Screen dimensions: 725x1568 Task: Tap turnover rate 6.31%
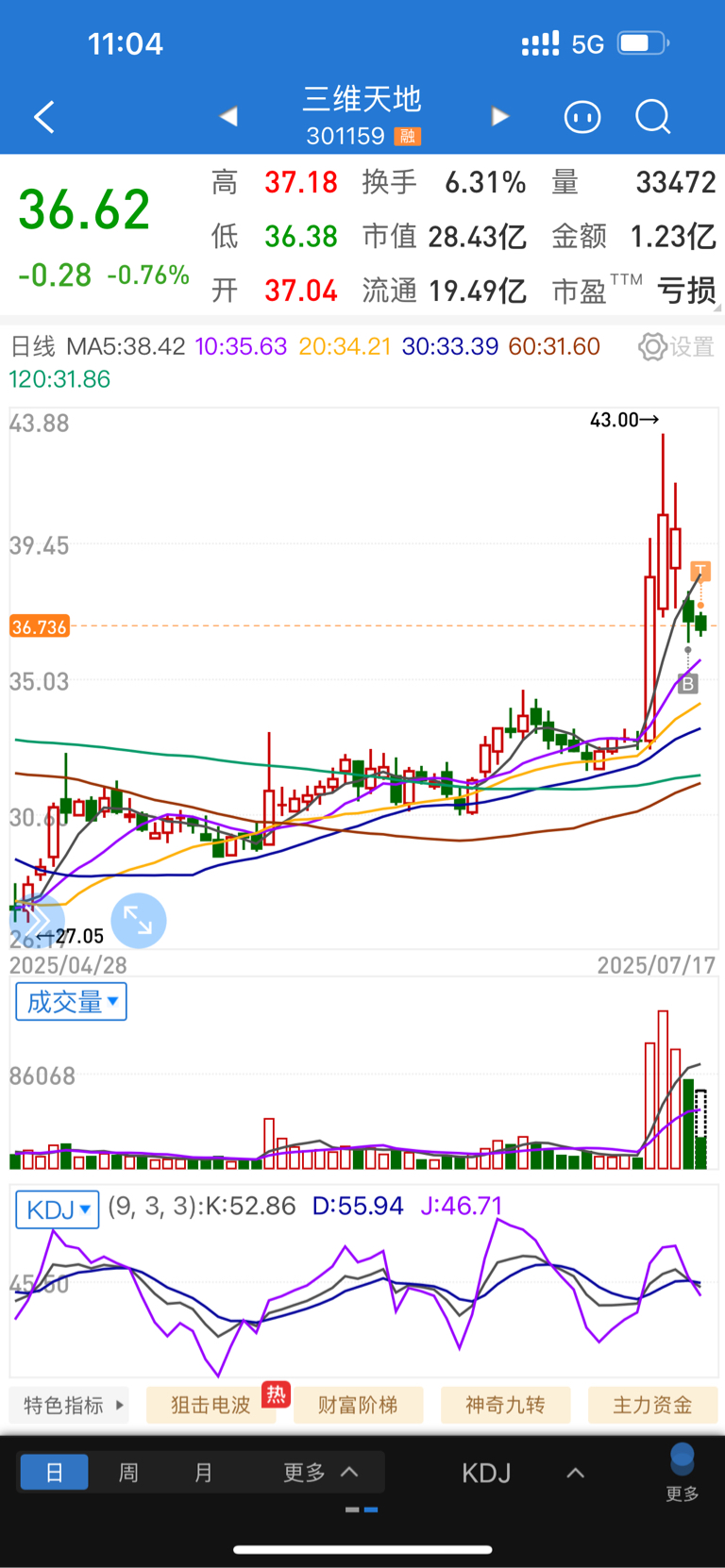(x=485, y=182)
